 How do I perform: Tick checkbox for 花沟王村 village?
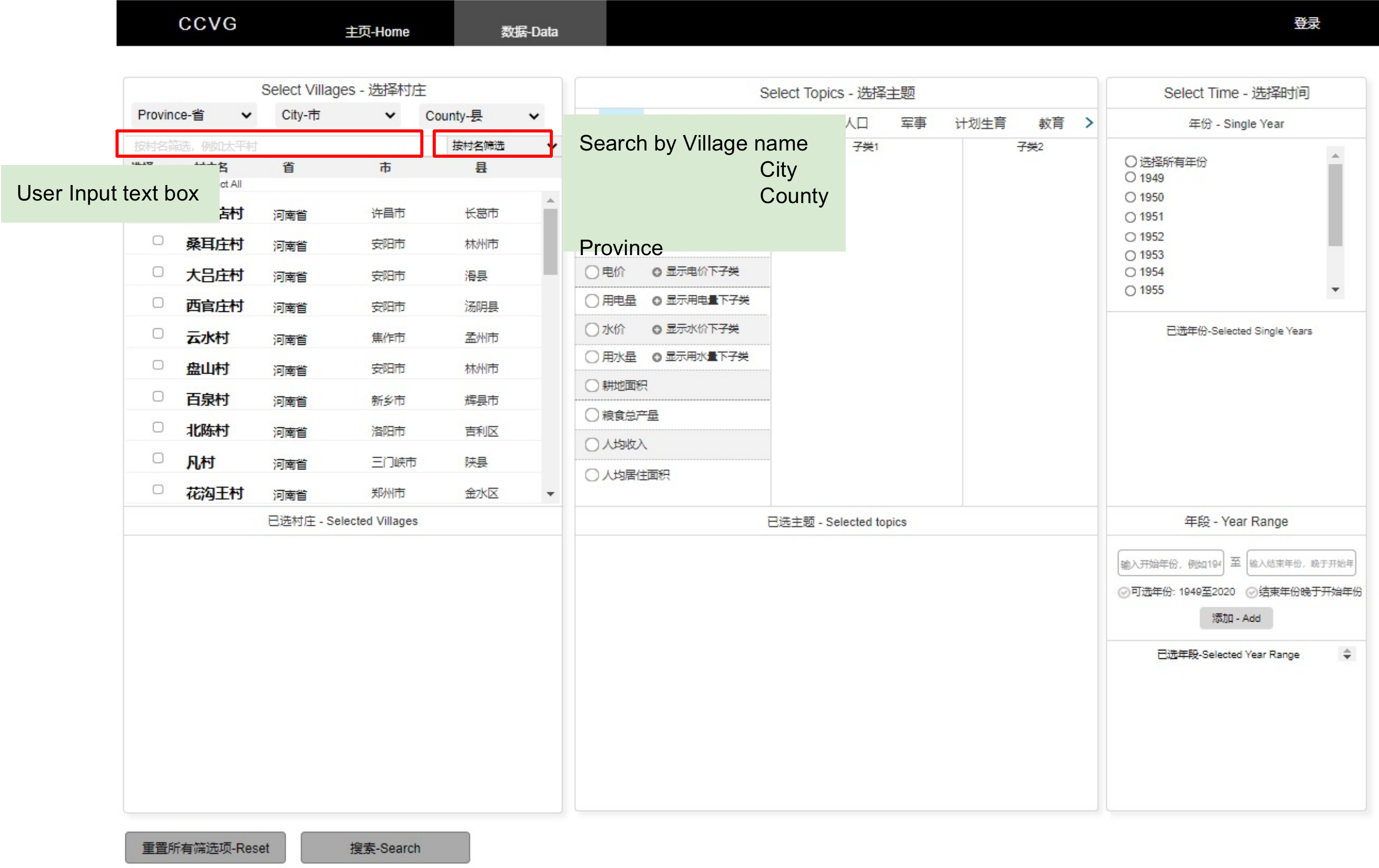158,489
